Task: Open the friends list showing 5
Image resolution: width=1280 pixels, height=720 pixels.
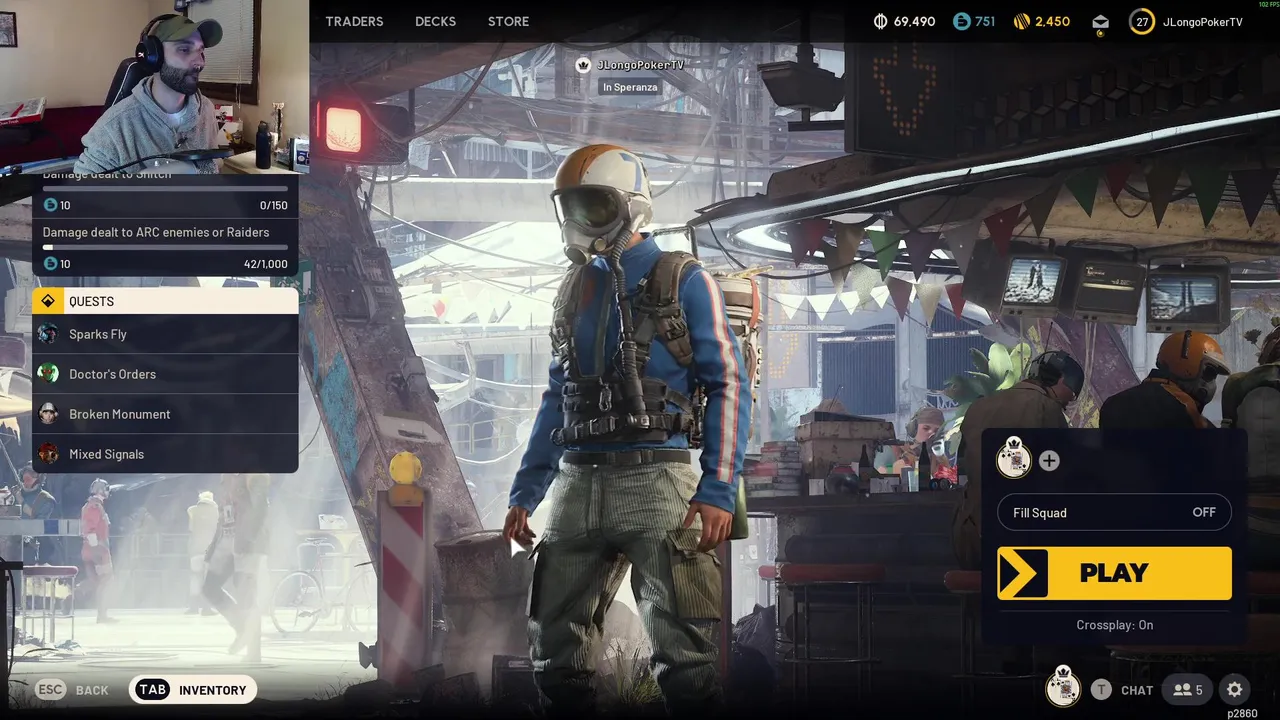Action: 1188,690
